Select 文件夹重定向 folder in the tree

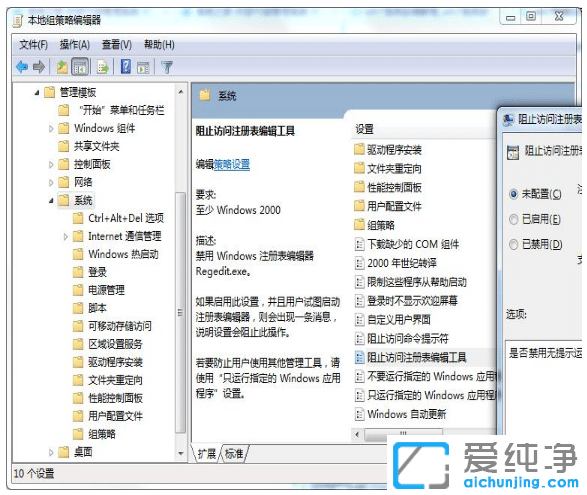115,380
